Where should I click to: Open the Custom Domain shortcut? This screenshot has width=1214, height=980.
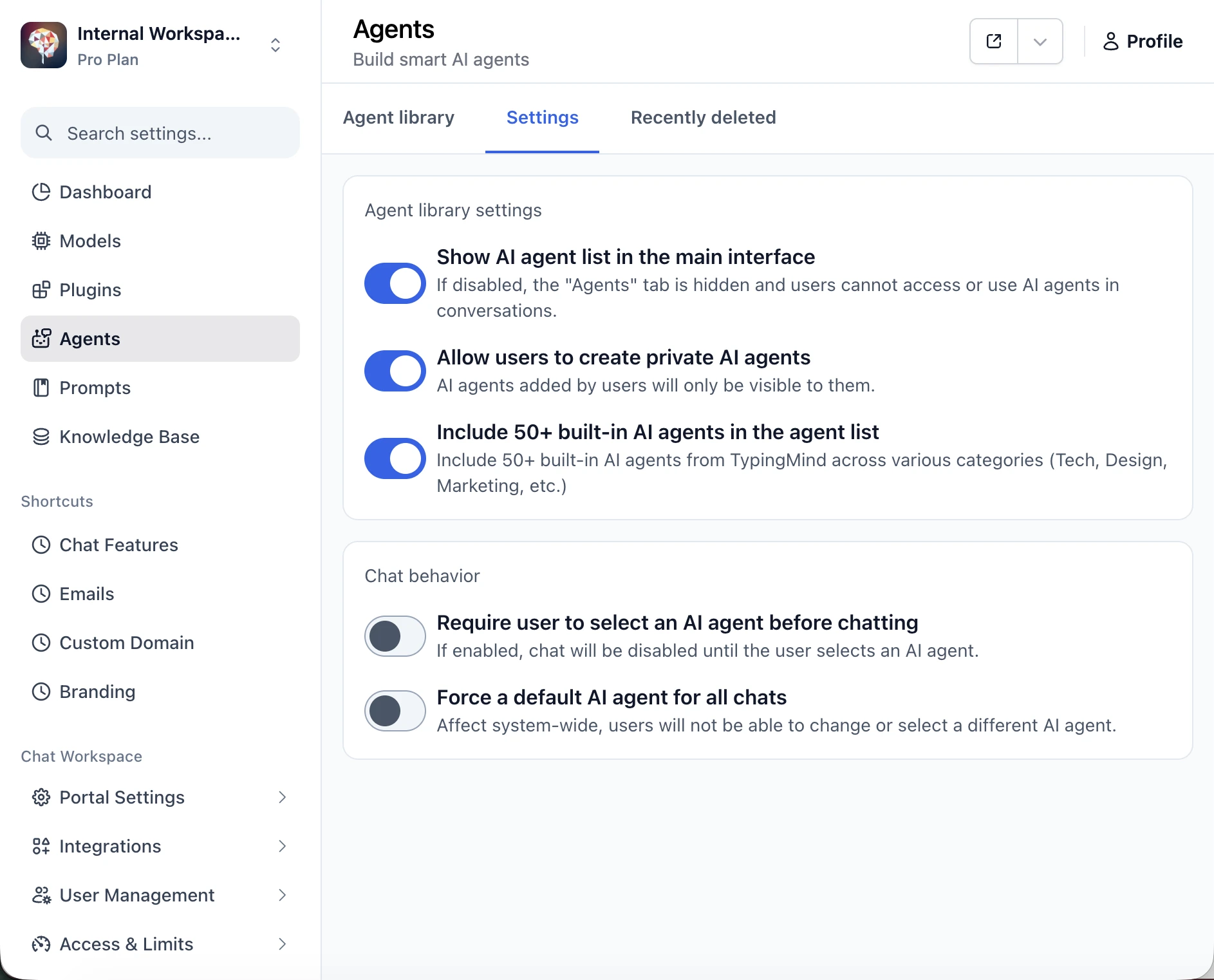point(160,643)
